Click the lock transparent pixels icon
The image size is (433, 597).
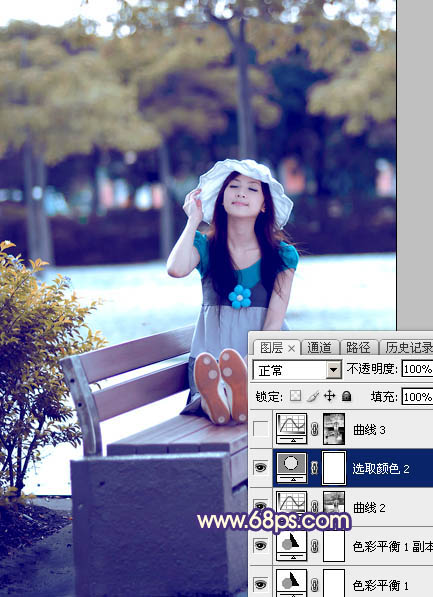coord(295,396)
